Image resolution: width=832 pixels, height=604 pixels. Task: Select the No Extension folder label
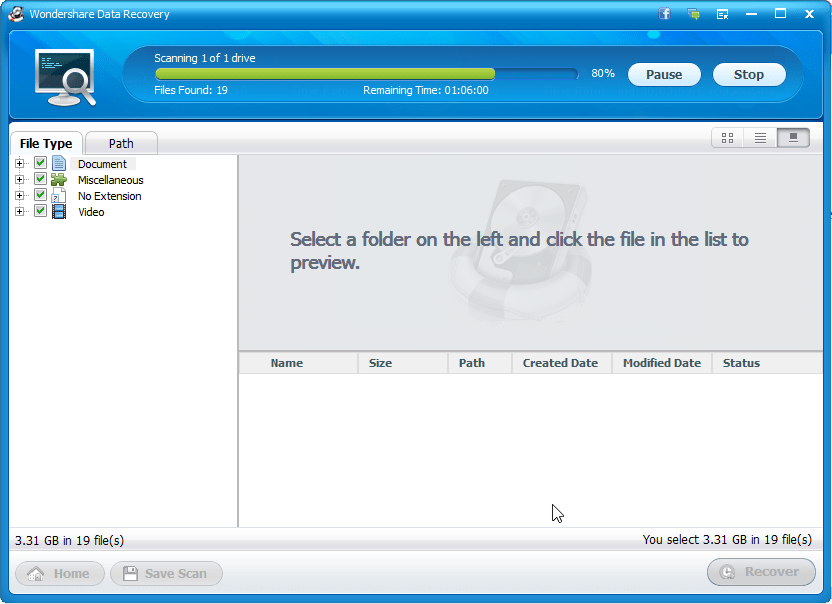[109, 196]
